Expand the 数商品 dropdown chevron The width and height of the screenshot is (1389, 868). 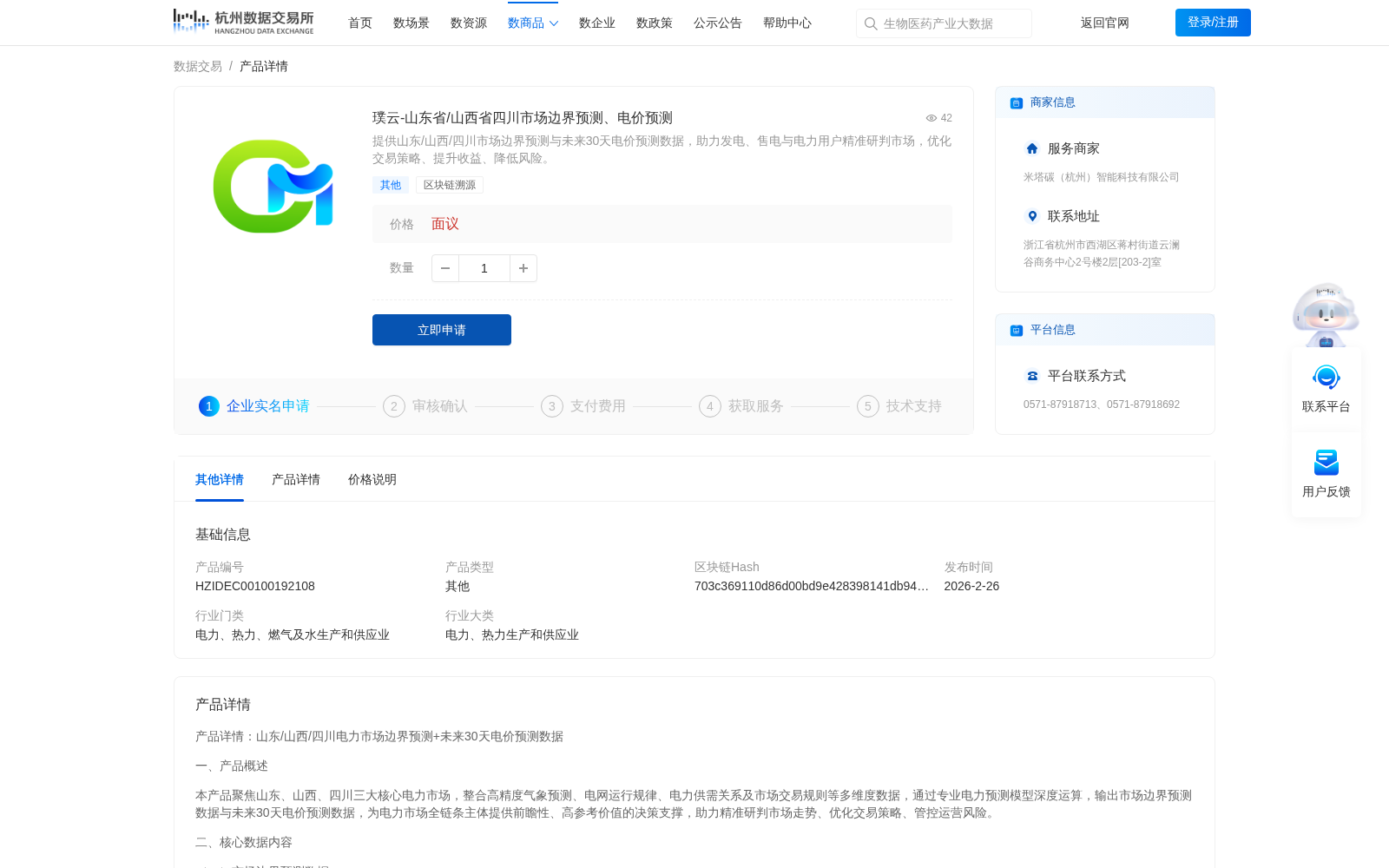pos(554,23)
